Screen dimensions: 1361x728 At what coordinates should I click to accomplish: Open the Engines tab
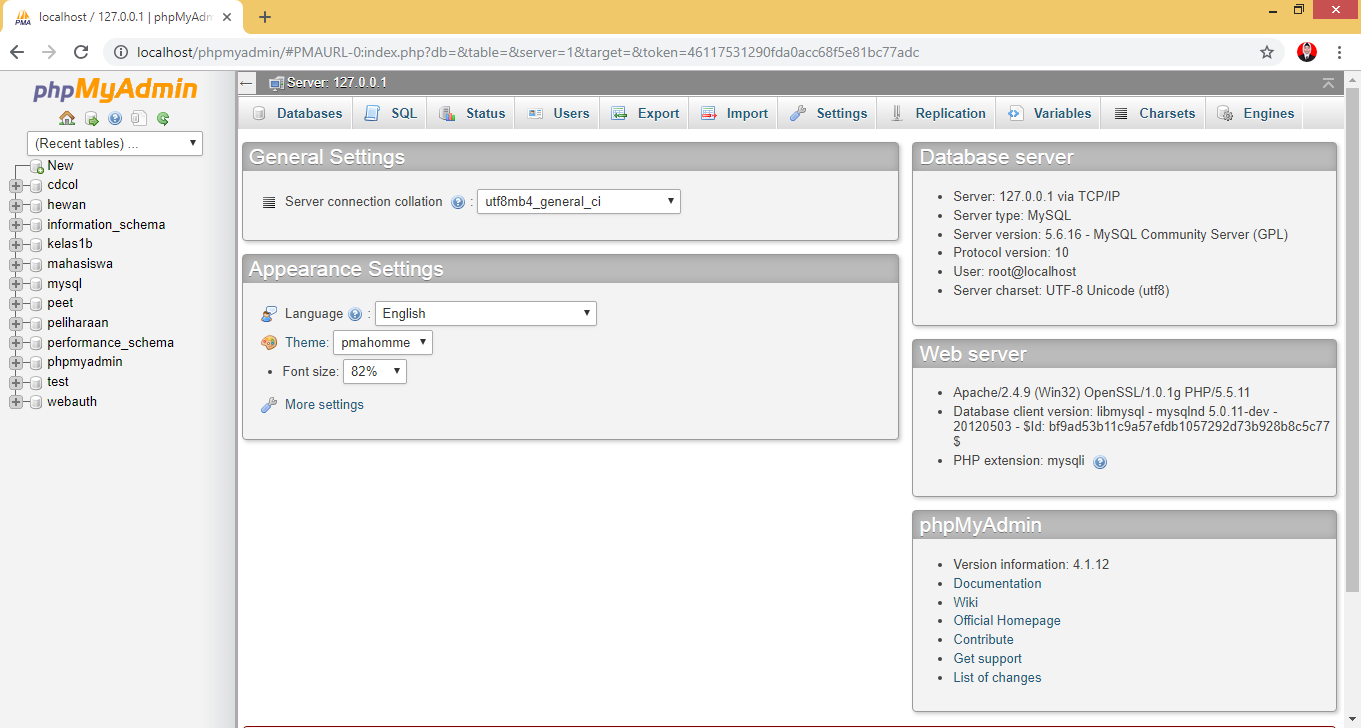tap(1255, 114)
